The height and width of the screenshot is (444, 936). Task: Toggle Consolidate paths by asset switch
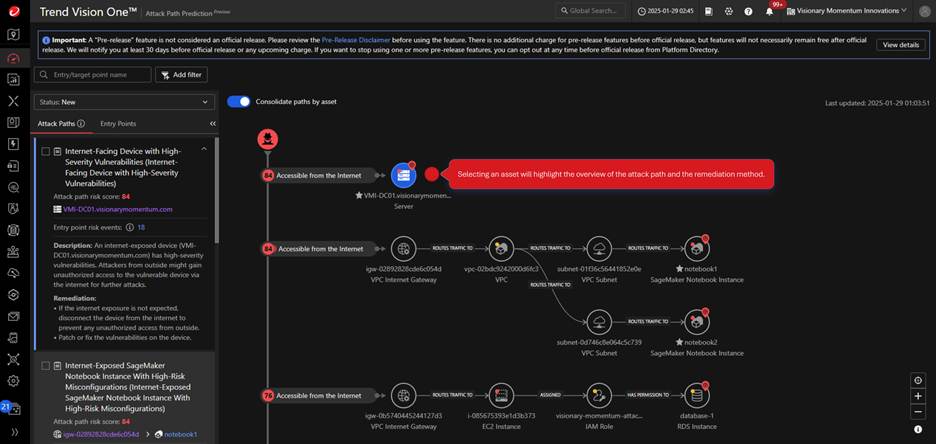click(x=239, y=101)
